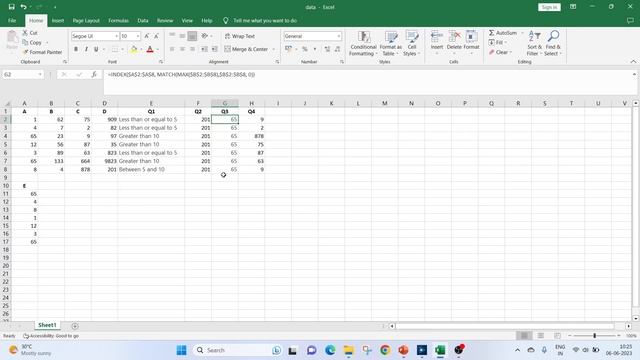Switch to Page Layout view in status bar
Image resolution: width=640 pixels, height=360 pixels.
[x=541, y=336]
